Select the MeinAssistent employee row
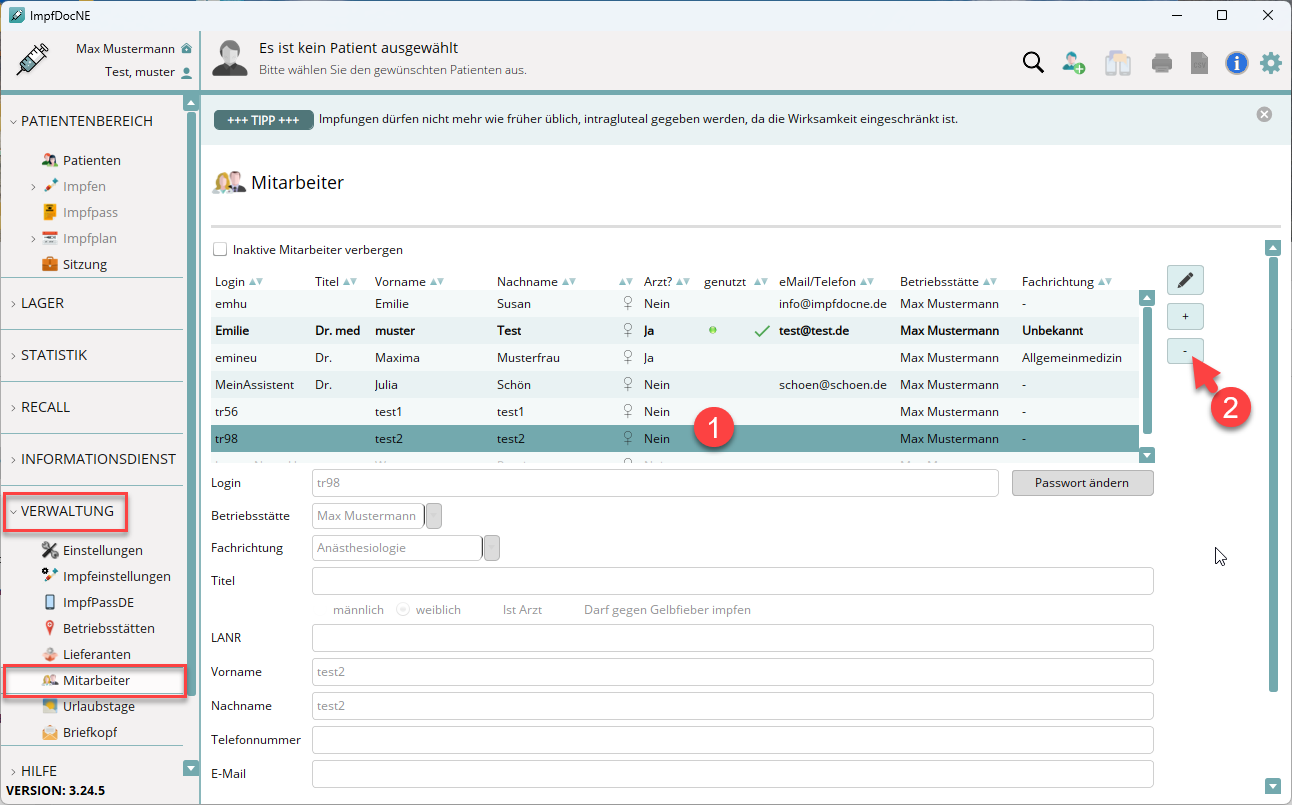 (675, 384)
